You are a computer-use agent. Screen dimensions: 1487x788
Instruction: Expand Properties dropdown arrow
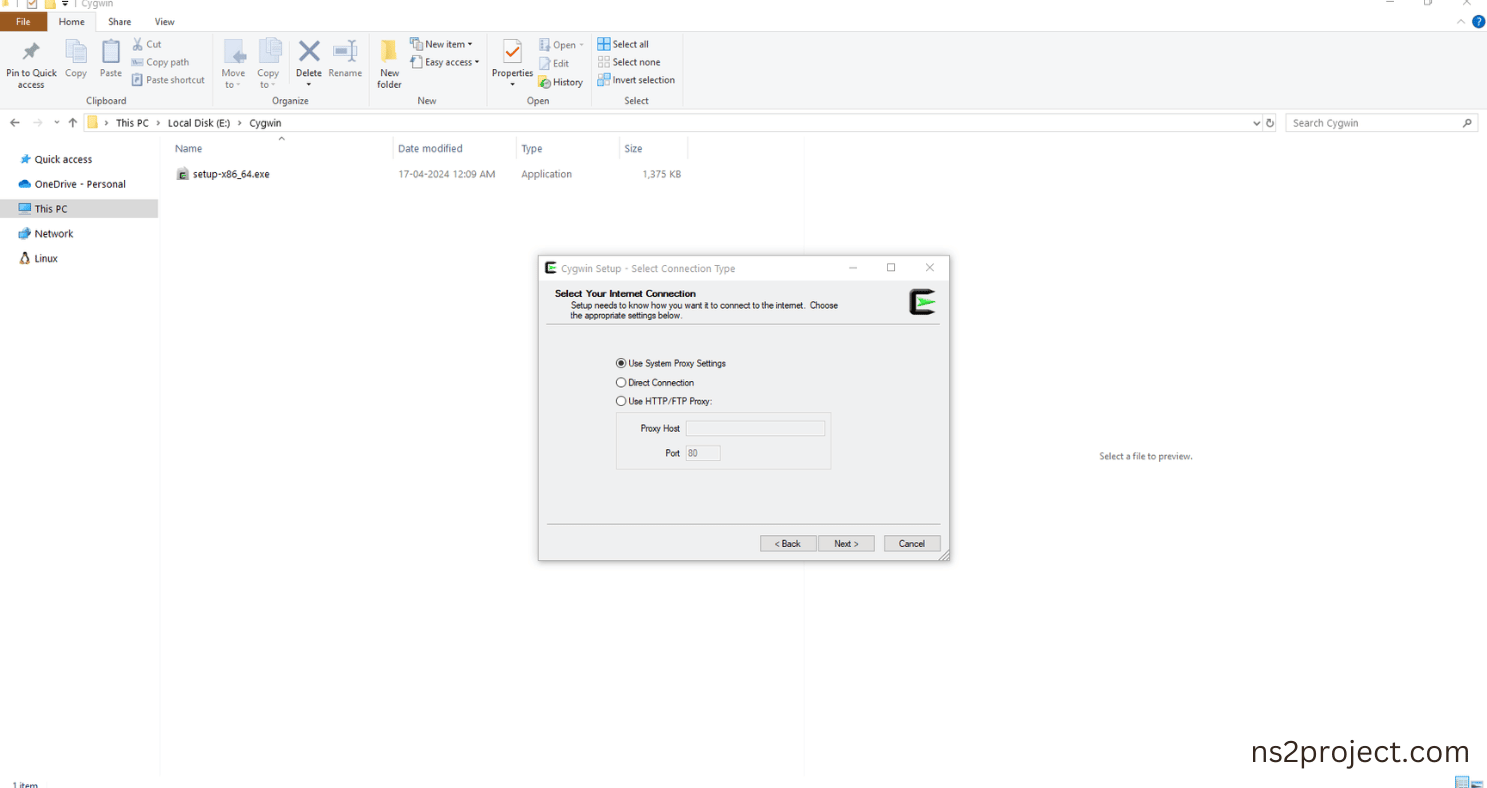click(x=512, y=84)
